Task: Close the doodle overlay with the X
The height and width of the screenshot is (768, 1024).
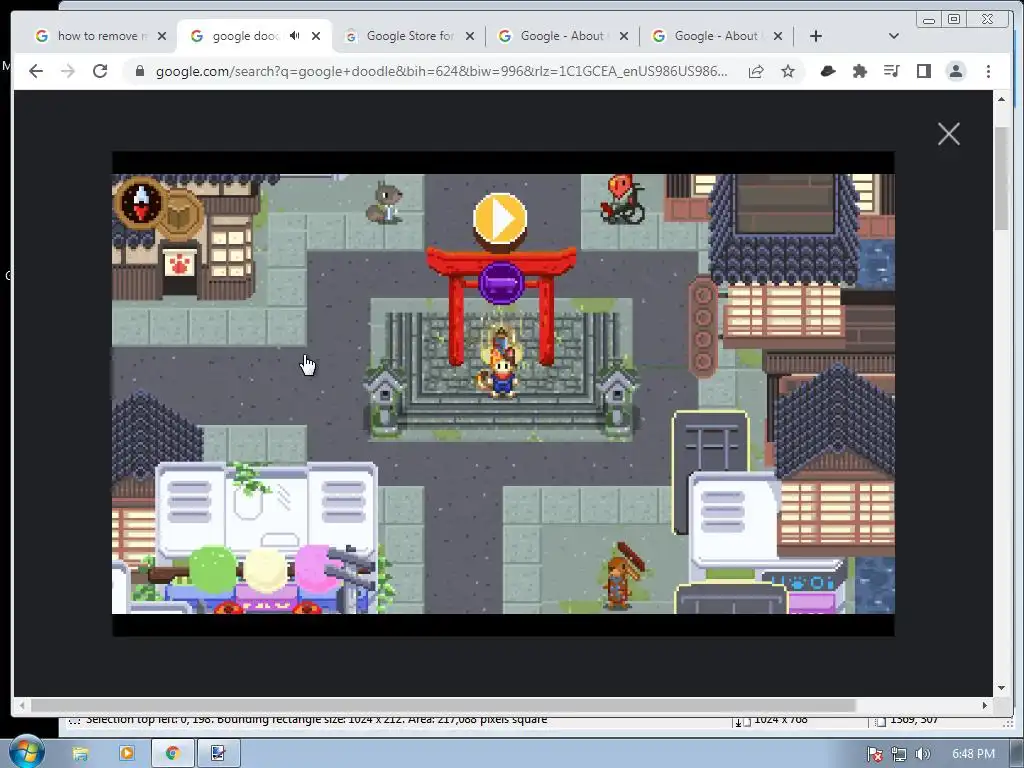Action: click(x=948, y=134)
